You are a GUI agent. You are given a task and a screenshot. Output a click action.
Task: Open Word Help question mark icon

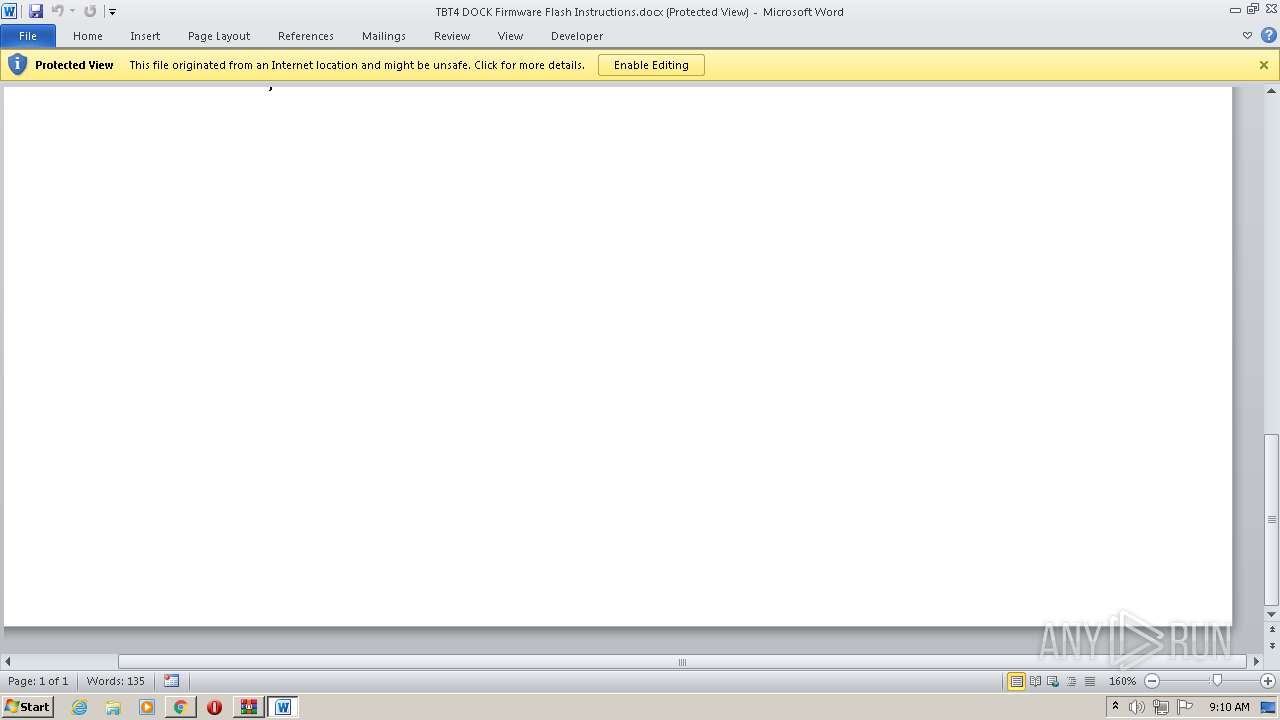point(1268,36)
